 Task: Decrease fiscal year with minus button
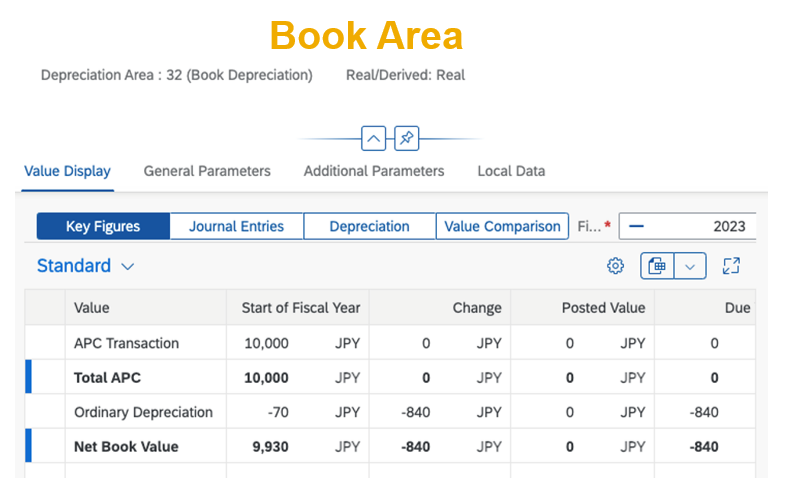click(x=636, y=226)
